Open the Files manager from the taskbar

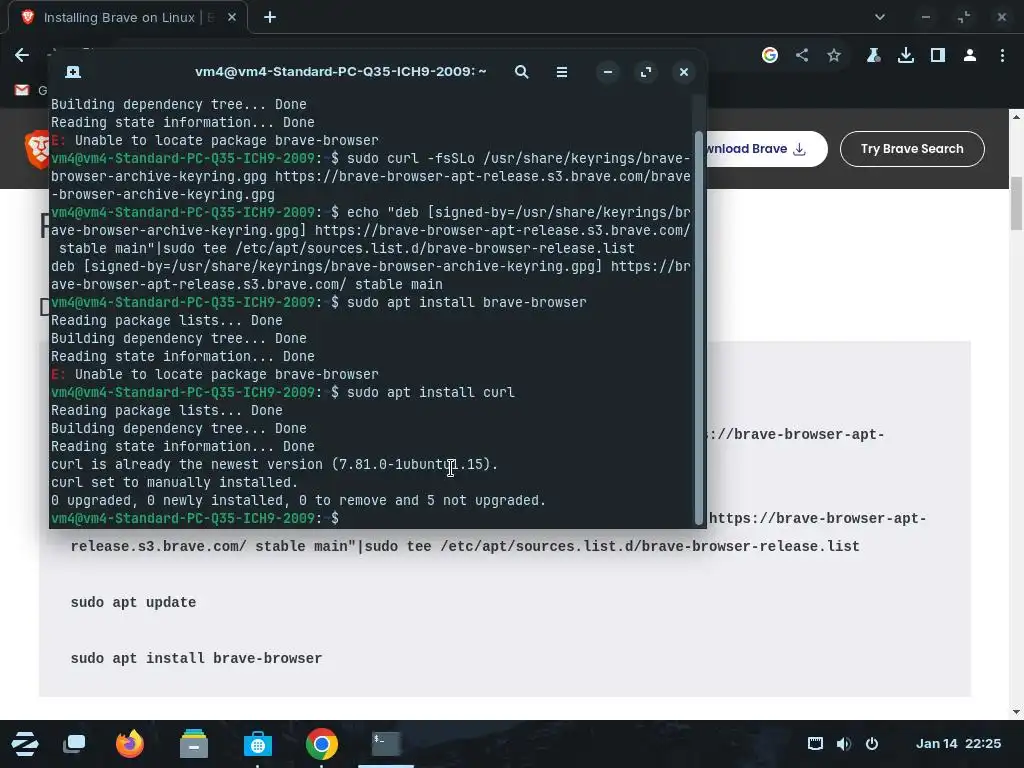tap(194, 744)
